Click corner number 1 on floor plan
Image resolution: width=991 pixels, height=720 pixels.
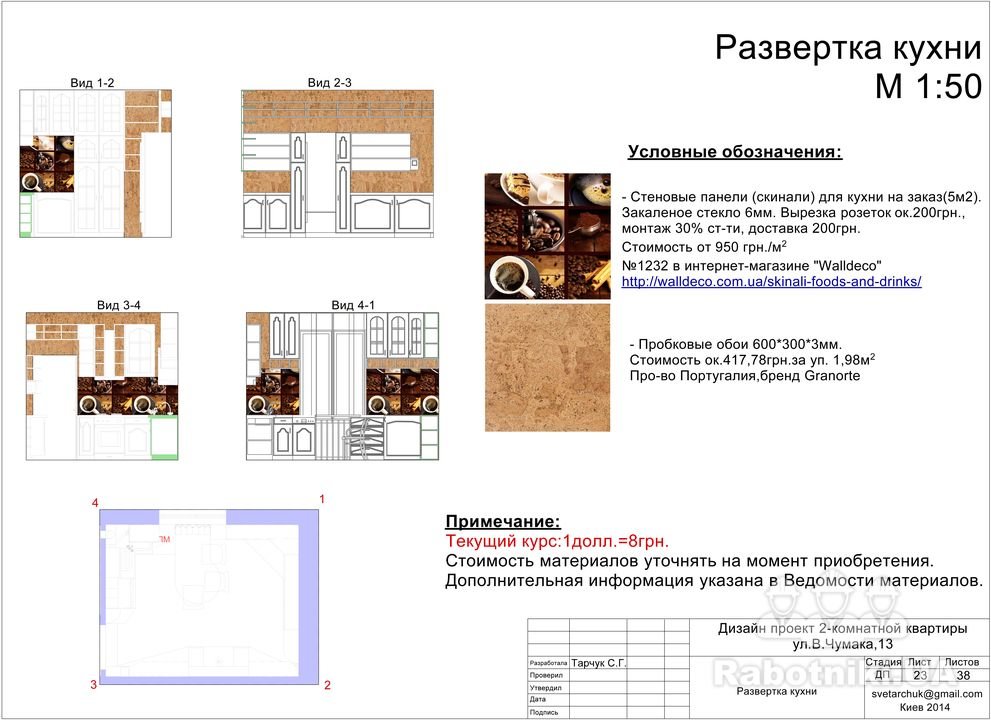pos(322,499)
